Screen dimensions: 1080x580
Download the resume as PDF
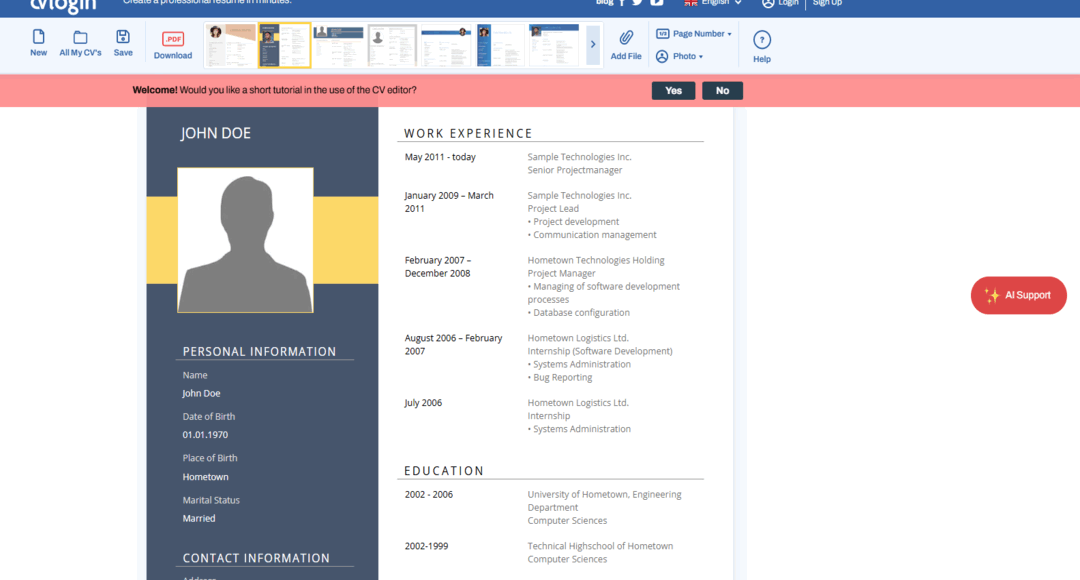point(172,44)
